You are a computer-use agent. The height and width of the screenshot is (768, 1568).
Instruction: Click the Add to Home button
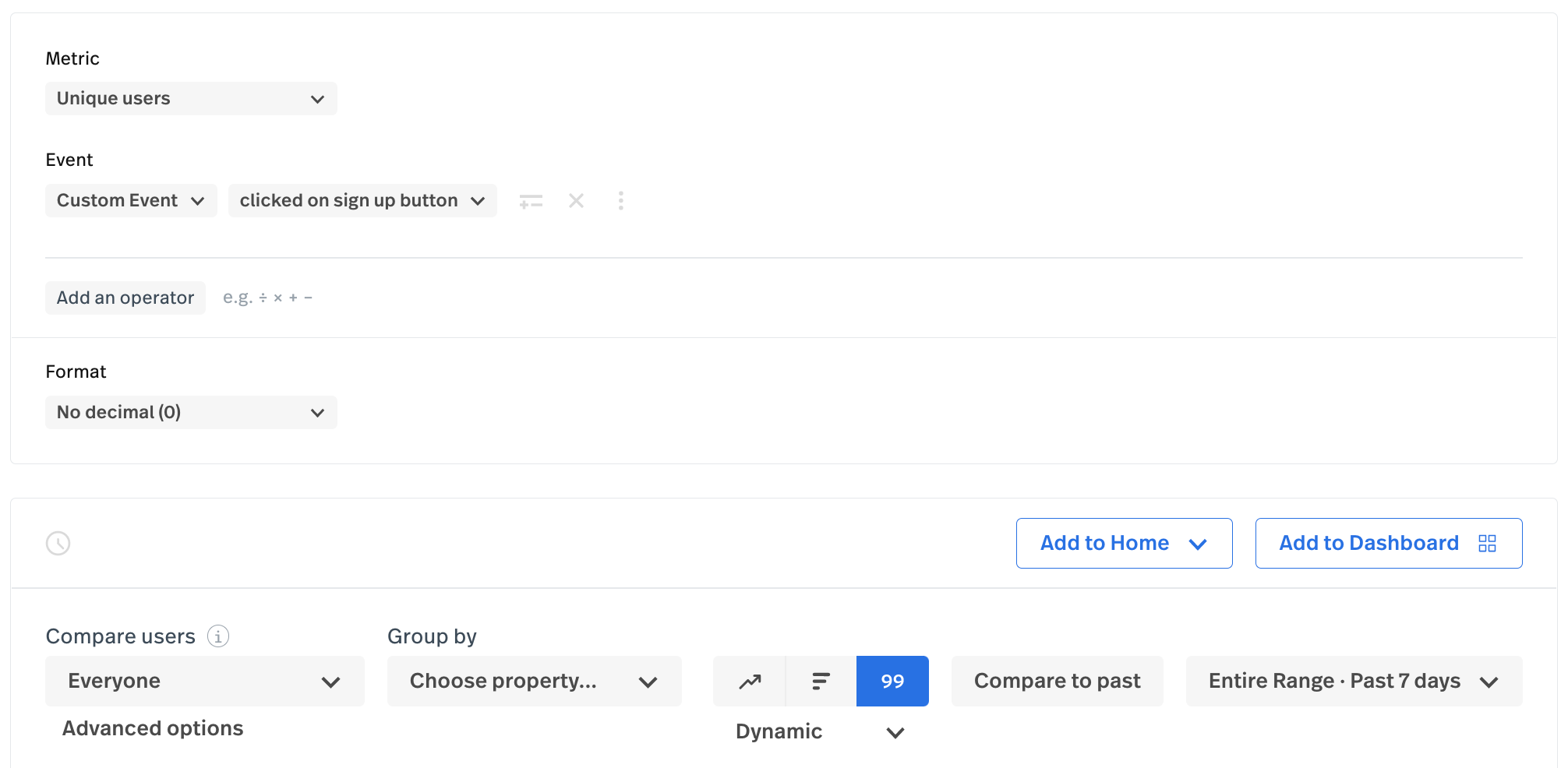tap(1123, 543)
